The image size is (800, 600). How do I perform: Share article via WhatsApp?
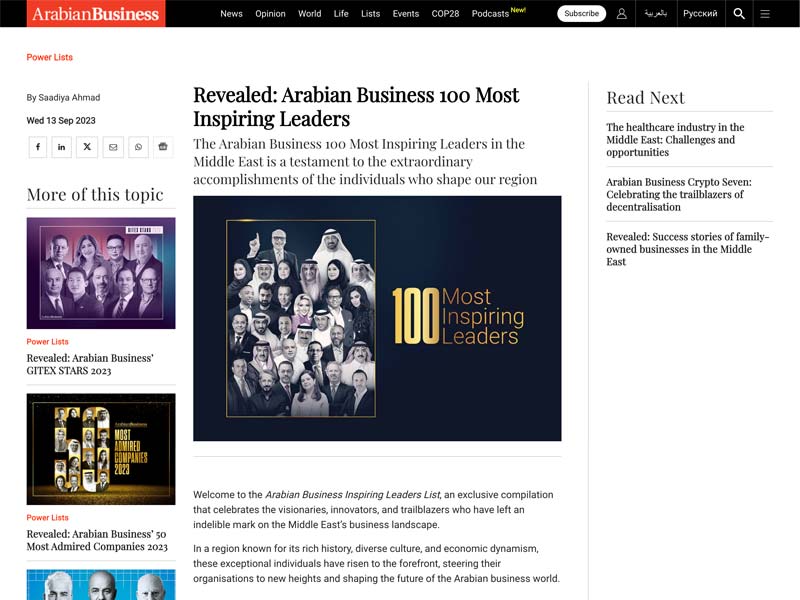tap(138, 147)
